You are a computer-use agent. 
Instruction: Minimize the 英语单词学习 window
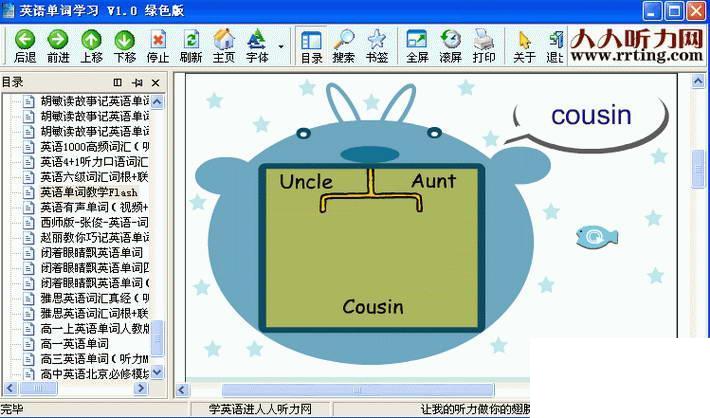tap(652, 11)
